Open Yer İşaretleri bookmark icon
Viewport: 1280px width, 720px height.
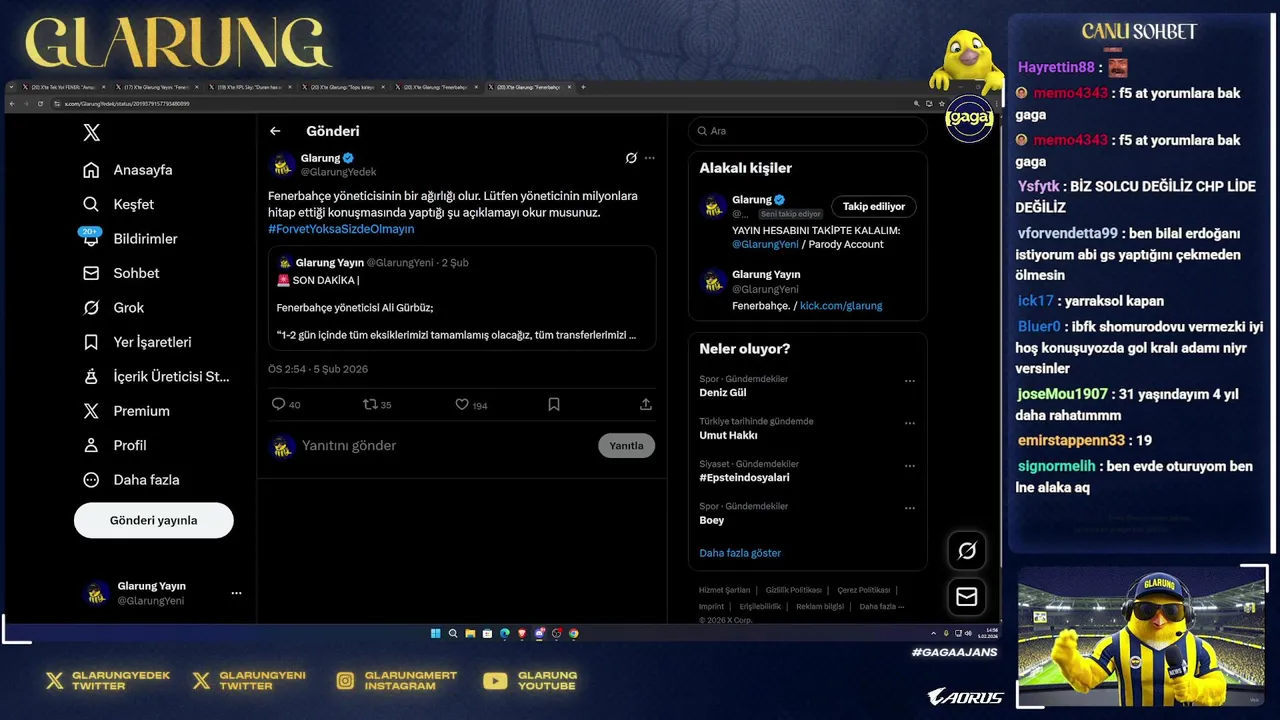[91, 342]
